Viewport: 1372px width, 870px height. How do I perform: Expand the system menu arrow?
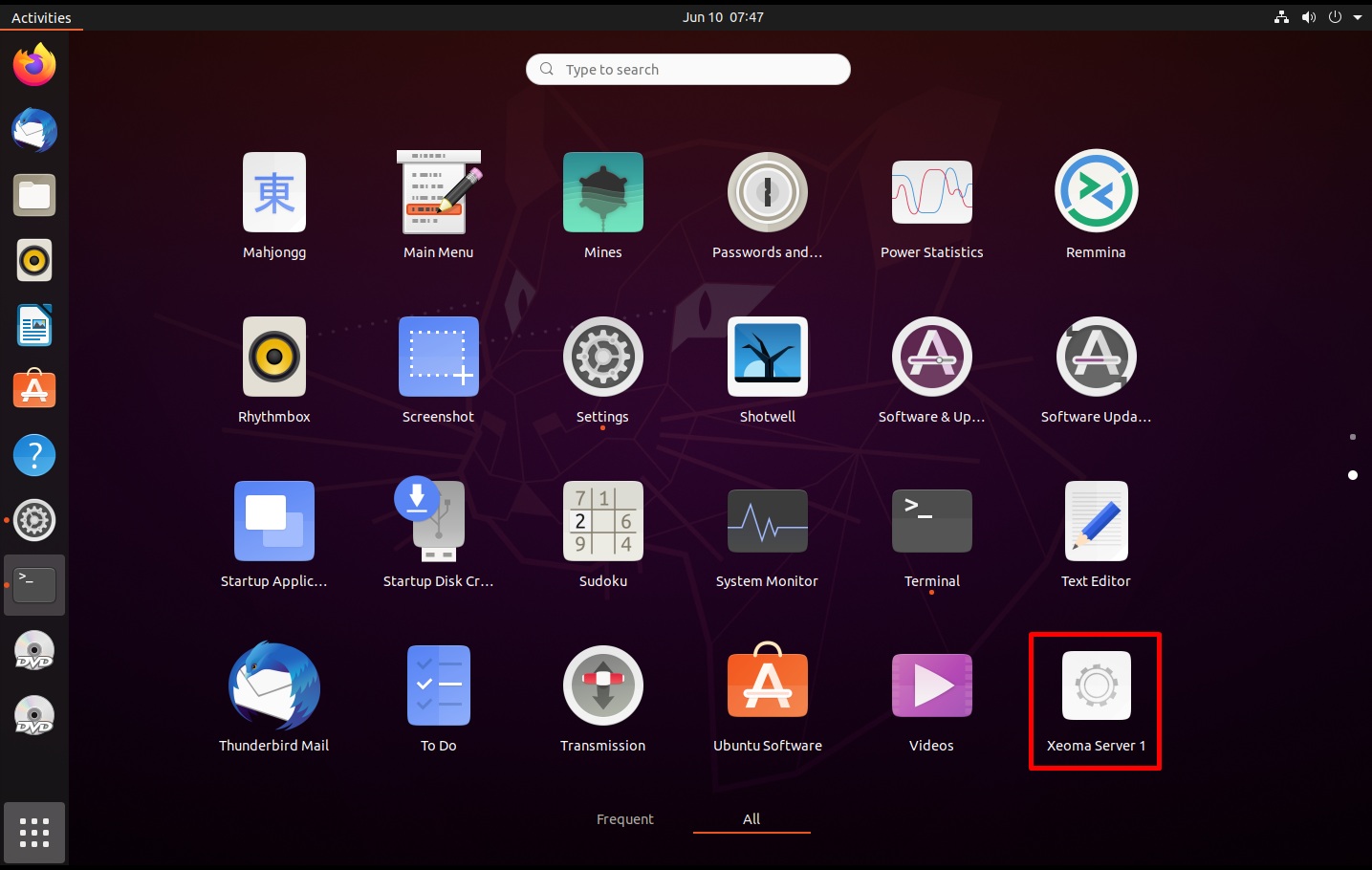1357,17
